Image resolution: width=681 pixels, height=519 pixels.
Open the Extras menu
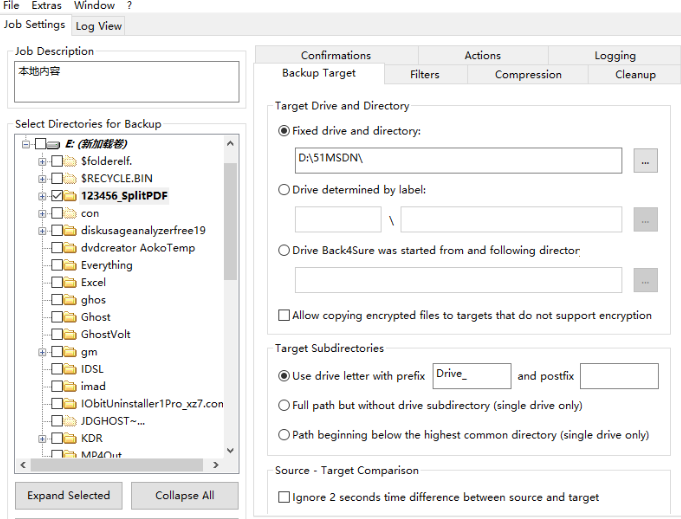pyautogui.click(x=46, y=6)
